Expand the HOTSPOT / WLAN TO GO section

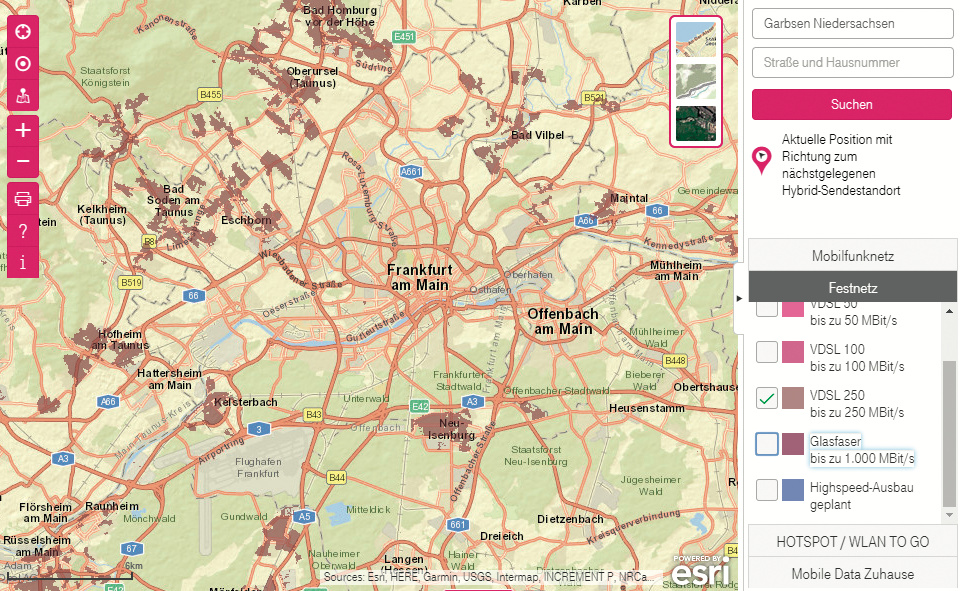(x=852, y=542)
